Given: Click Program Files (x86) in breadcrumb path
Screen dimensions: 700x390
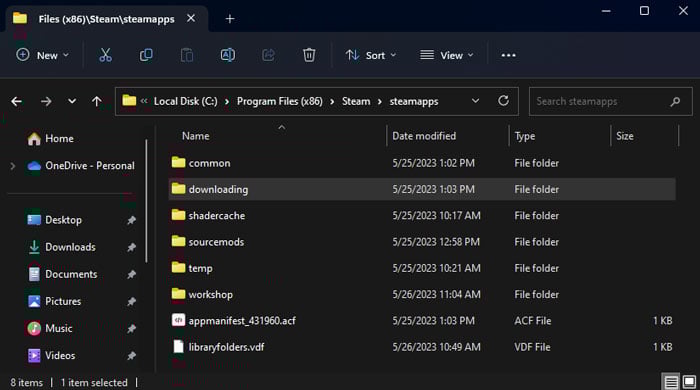Looking at the screenshot, I should click(x=279, y=101).
